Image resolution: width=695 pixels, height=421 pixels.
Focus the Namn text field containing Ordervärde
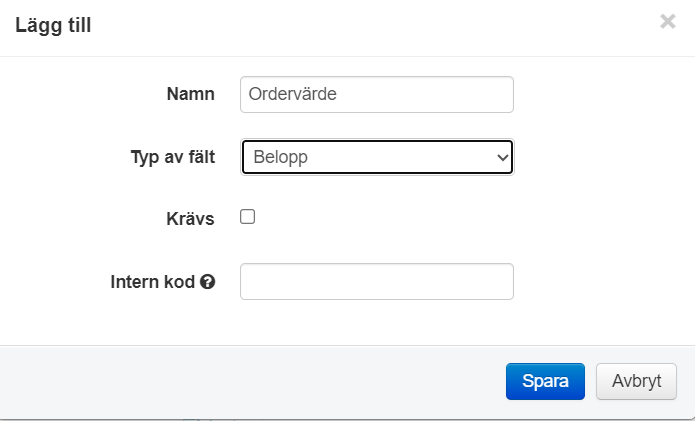pos(377,94)
